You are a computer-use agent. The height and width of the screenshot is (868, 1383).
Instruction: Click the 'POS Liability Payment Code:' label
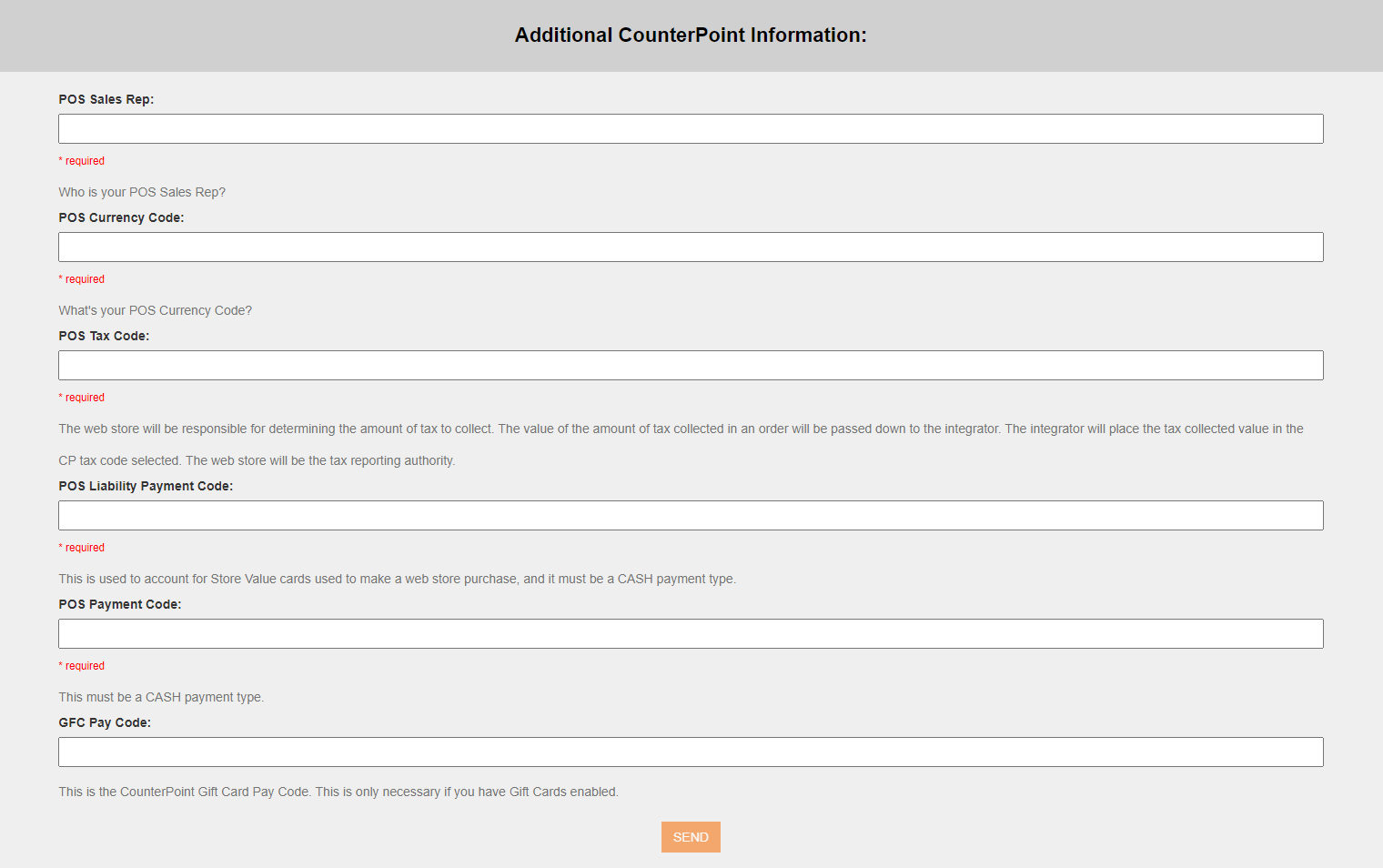[146, 486]
